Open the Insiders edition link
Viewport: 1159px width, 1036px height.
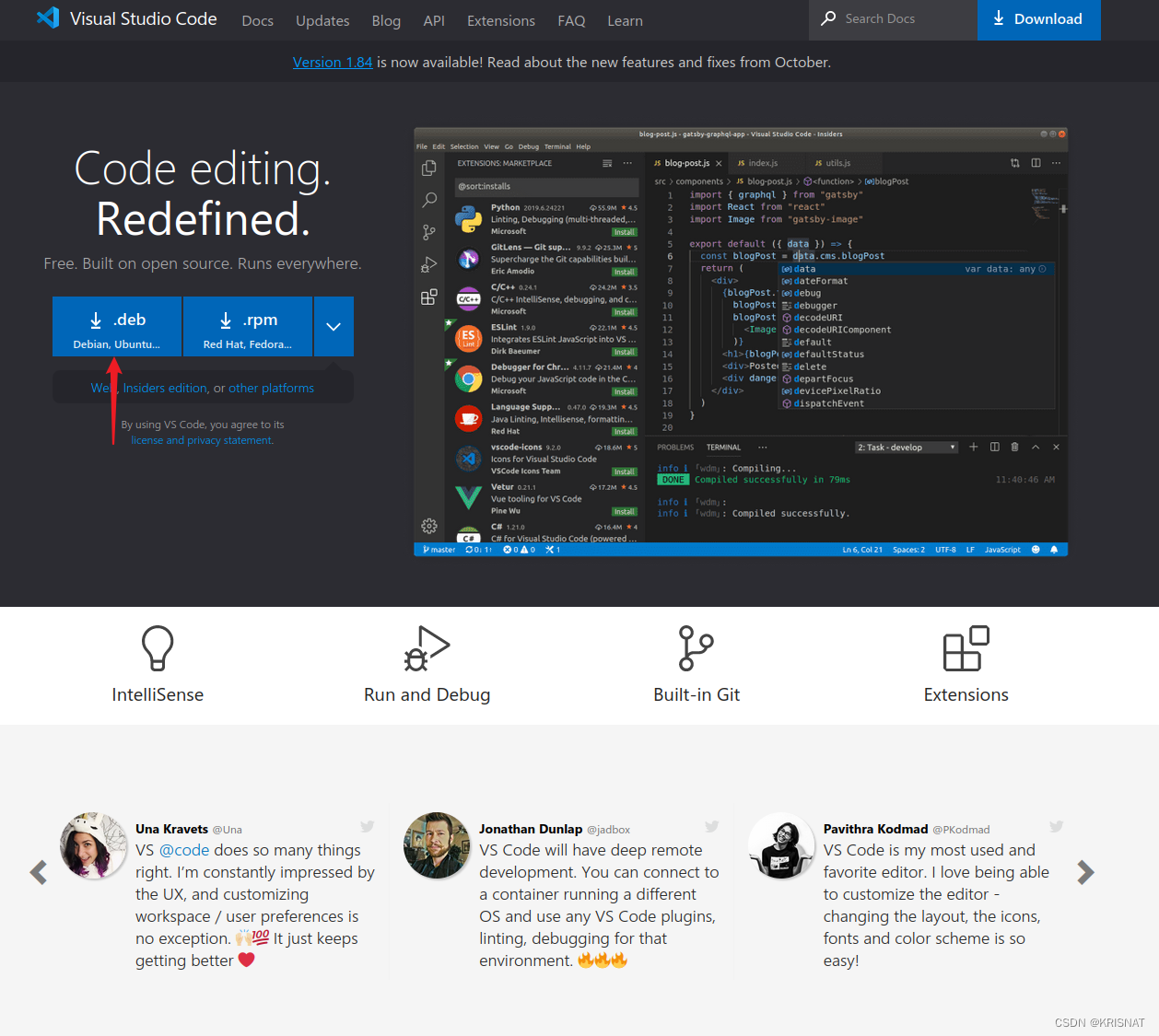(x=165, y=388)
